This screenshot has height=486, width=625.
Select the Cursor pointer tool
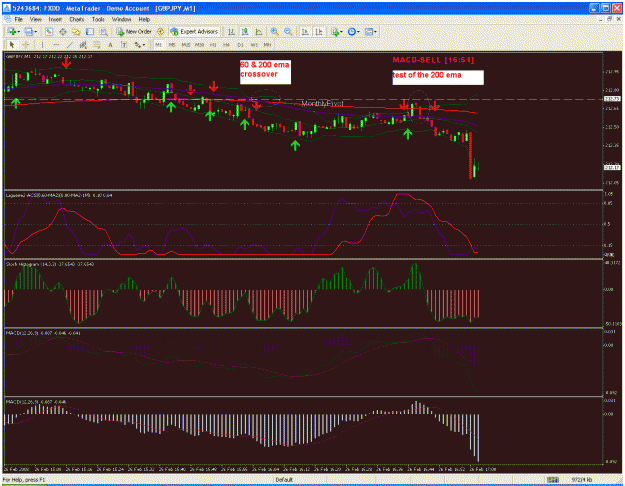pos(12,45)
